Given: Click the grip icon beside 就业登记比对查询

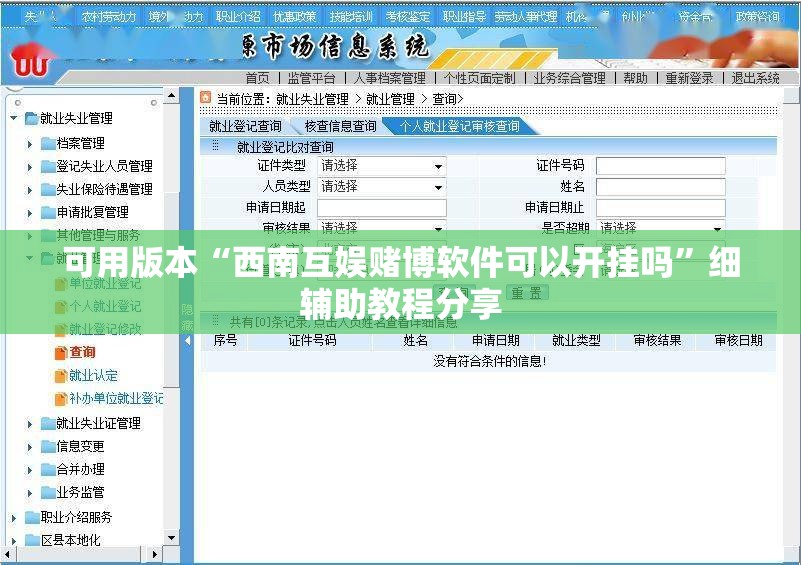Looking at the screenshot, I should point(215,146).
